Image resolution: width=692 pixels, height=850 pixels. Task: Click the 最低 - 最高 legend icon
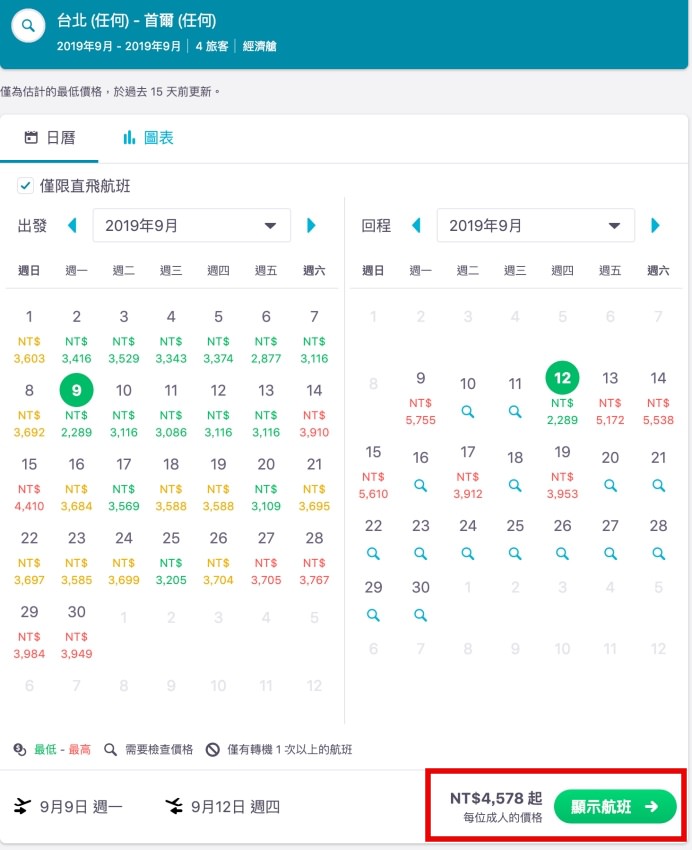click(x=20, y=749)
